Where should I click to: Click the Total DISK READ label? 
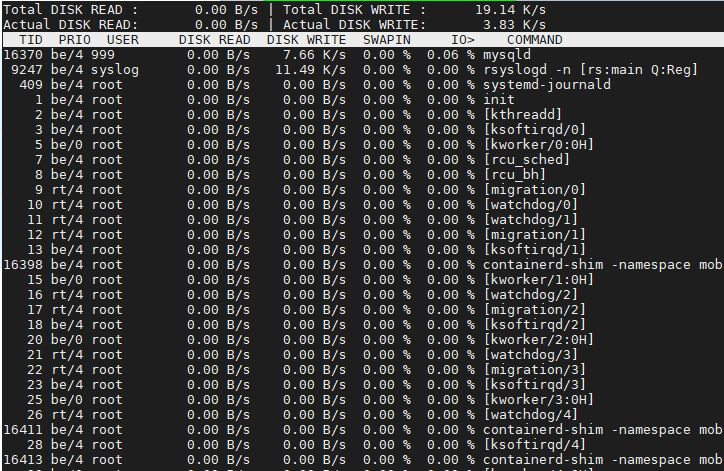[x=67, y=8]
